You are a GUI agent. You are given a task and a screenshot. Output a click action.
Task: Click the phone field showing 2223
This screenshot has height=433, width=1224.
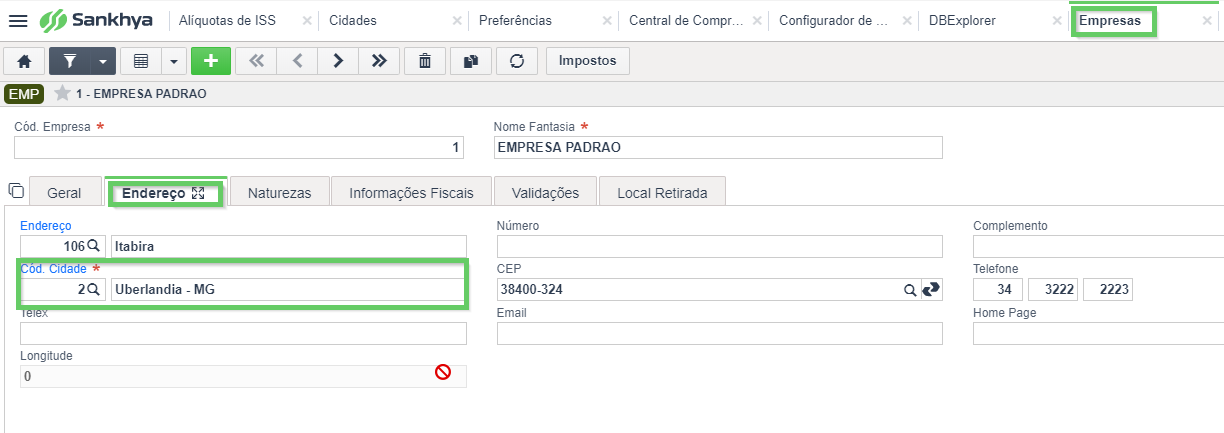coord(1108,289)
